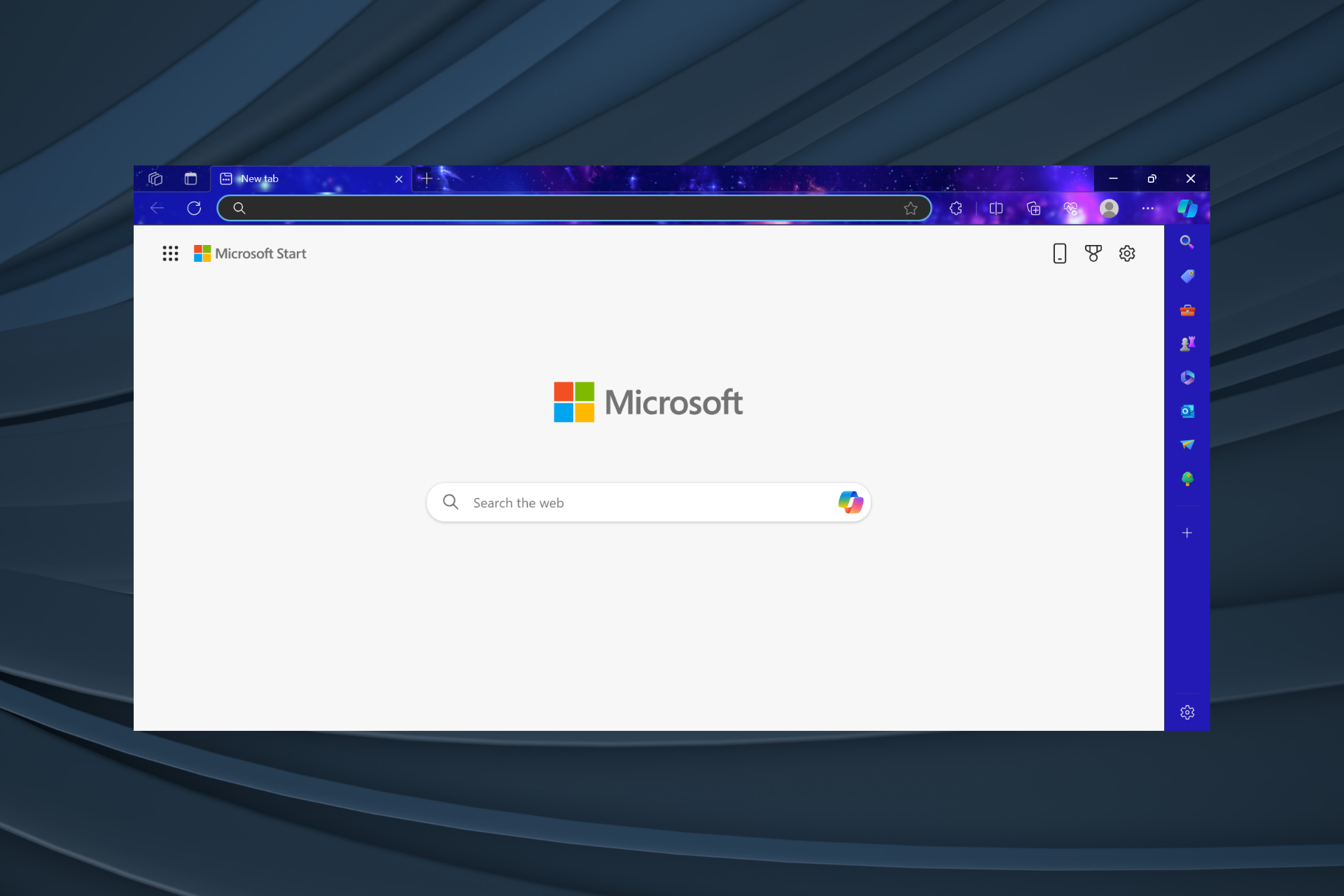
Task: Open the Workspaces icon in the tab bar
Action: click(x=155, y=178)
